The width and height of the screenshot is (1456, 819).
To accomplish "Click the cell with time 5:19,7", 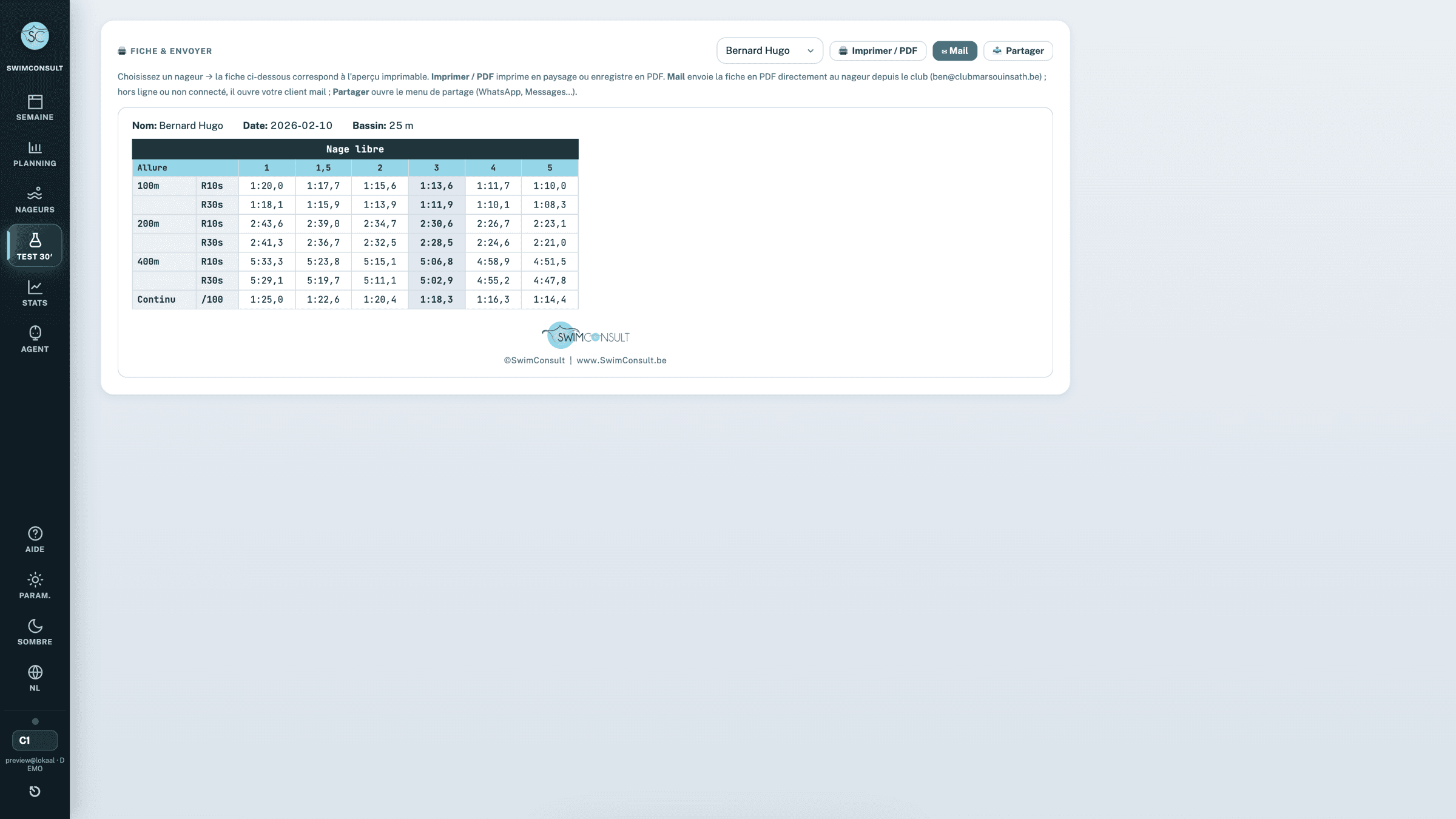I will tap(323, 281).
